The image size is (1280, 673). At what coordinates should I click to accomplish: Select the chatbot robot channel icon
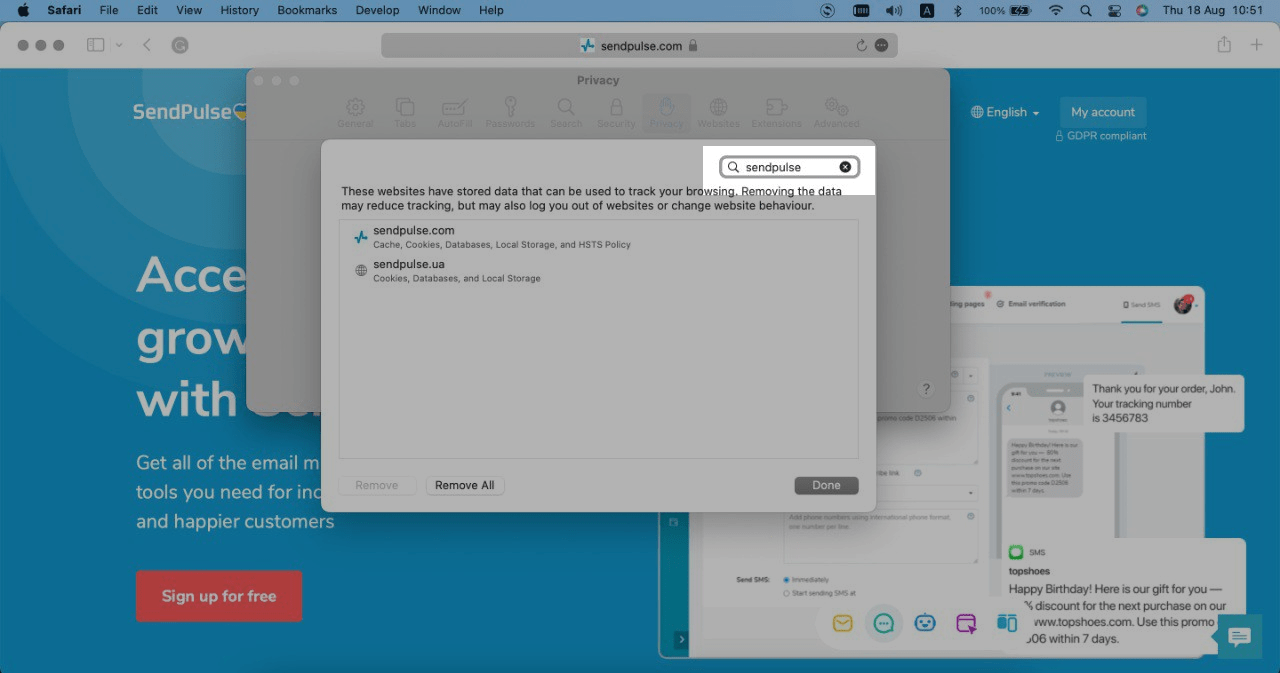point(925,623)
